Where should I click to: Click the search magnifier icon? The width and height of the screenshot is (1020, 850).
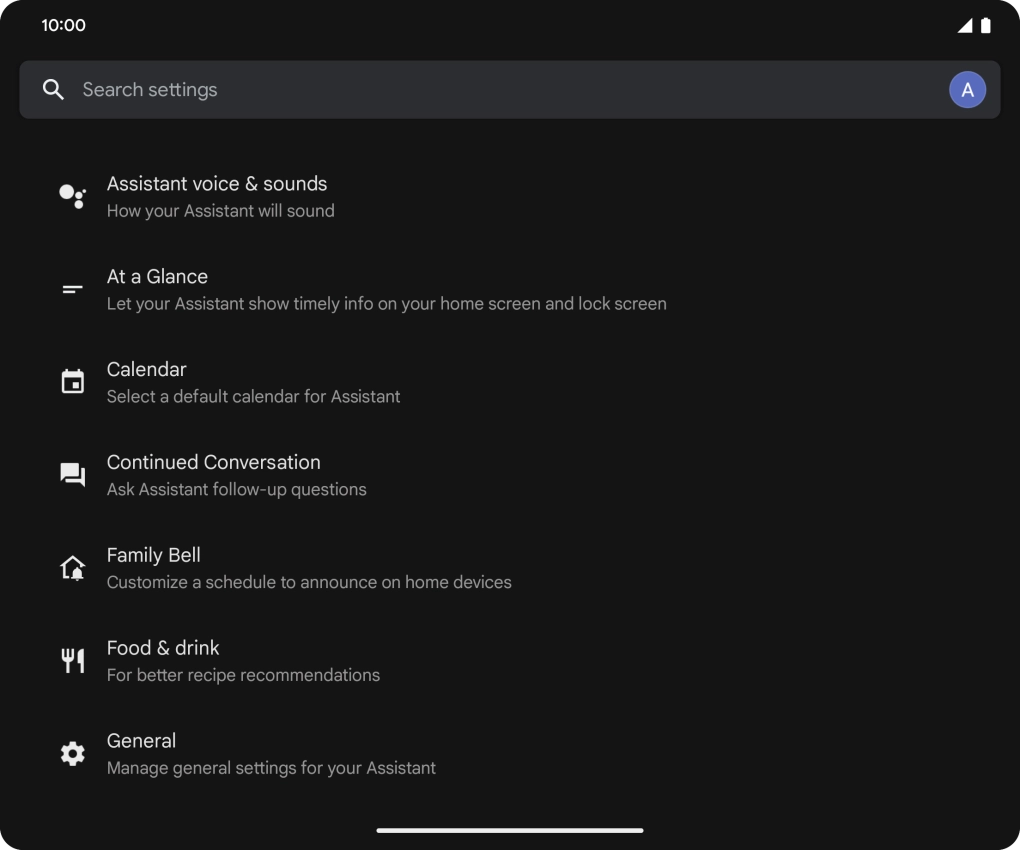click(x=53, y=90)
